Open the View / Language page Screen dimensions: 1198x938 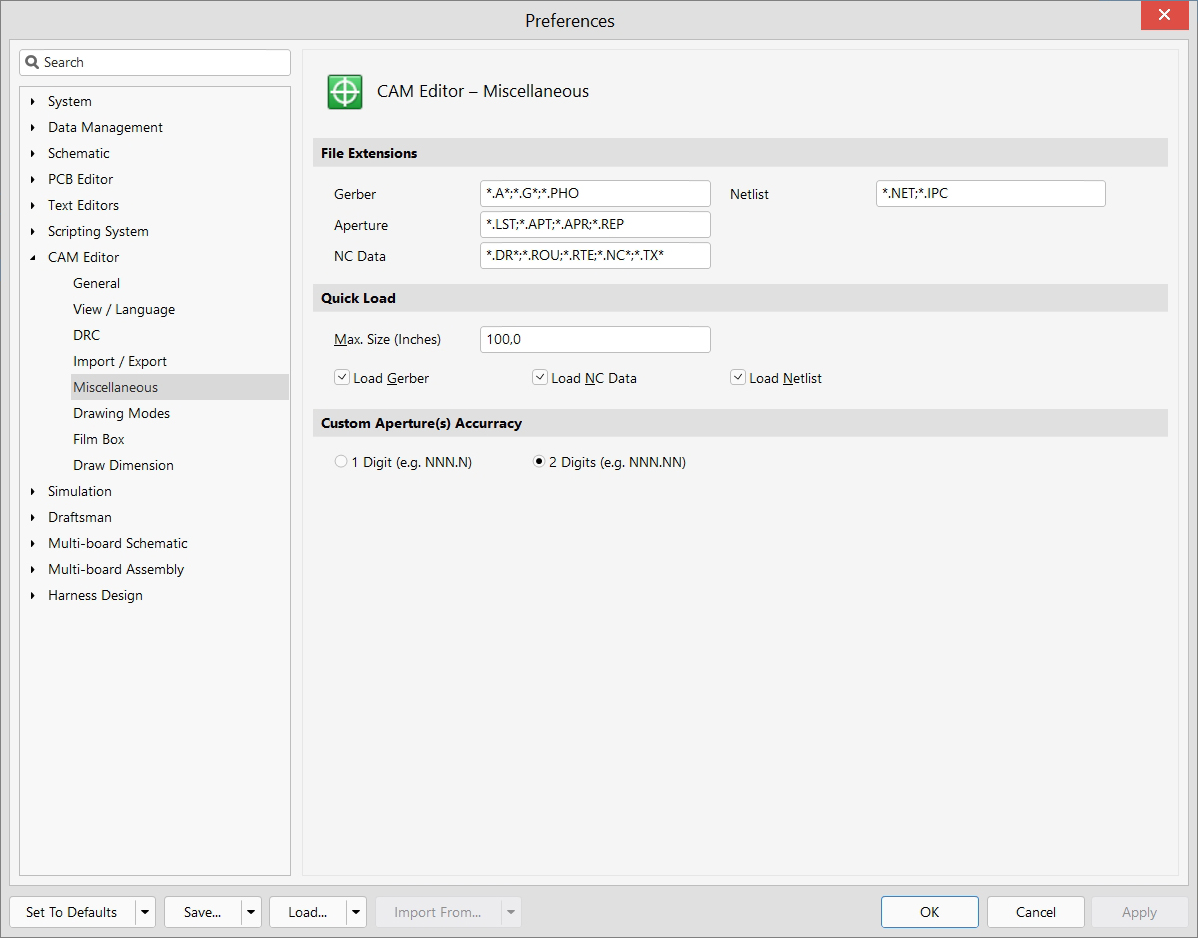[124, 309]
